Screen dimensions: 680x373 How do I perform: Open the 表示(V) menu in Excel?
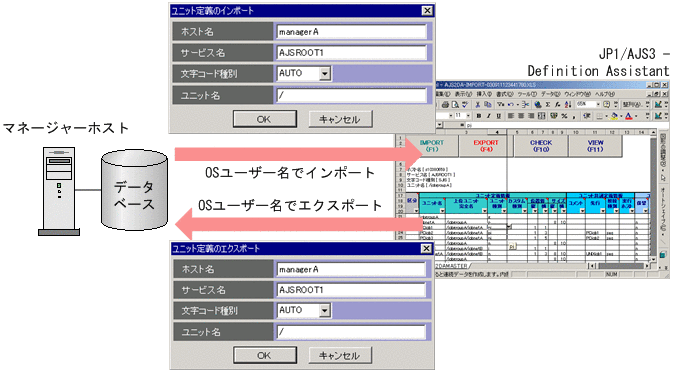pos(464,94)
